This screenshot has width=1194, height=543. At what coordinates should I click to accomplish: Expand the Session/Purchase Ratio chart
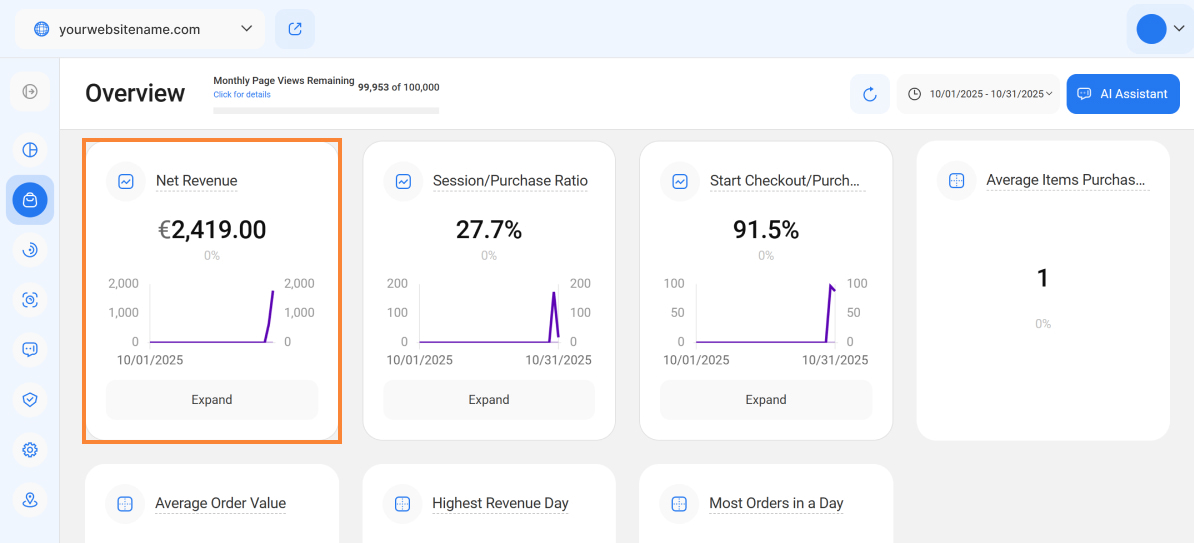[489, 400]
